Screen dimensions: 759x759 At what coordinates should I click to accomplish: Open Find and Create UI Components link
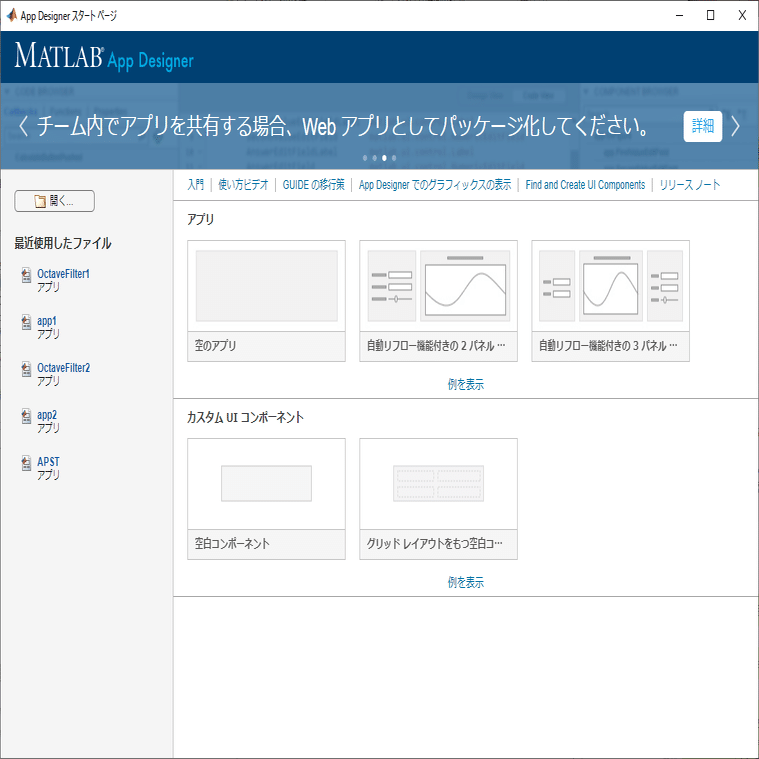click(585, 184)
